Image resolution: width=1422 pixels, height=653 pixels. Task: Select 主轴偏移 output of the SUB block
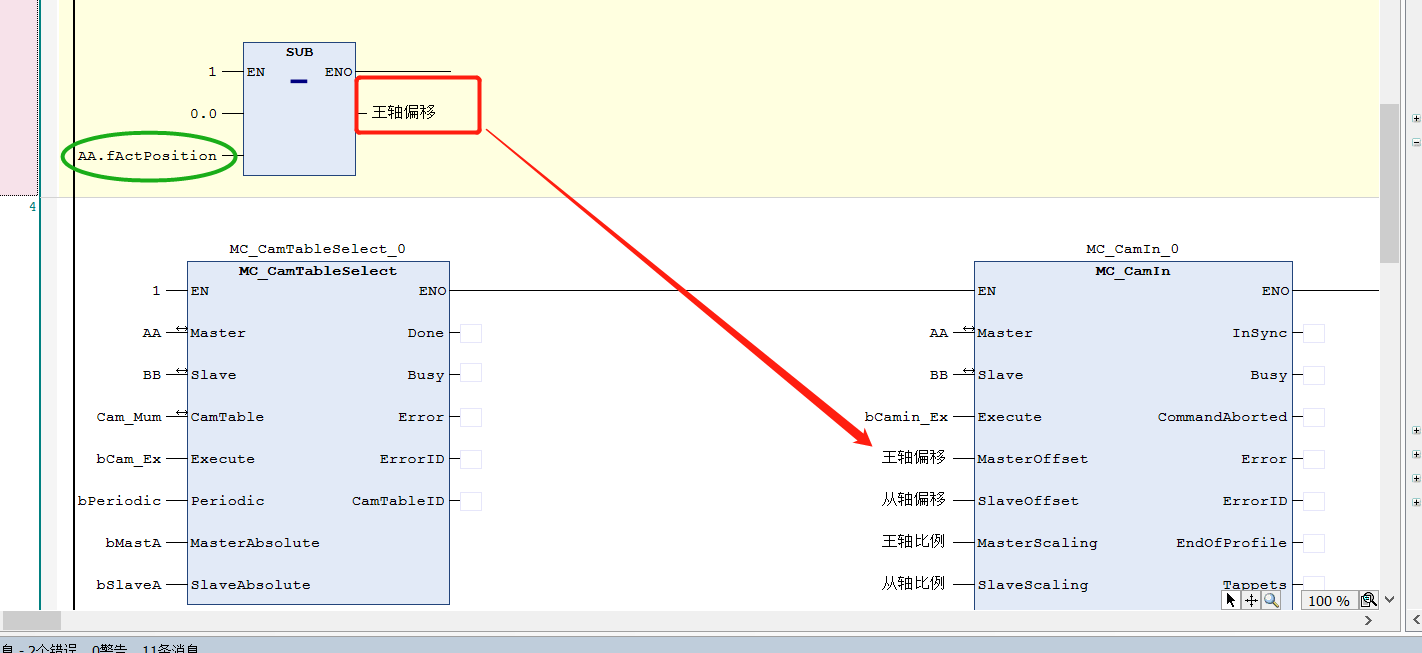pyautogui.click(x=404, y=113)
